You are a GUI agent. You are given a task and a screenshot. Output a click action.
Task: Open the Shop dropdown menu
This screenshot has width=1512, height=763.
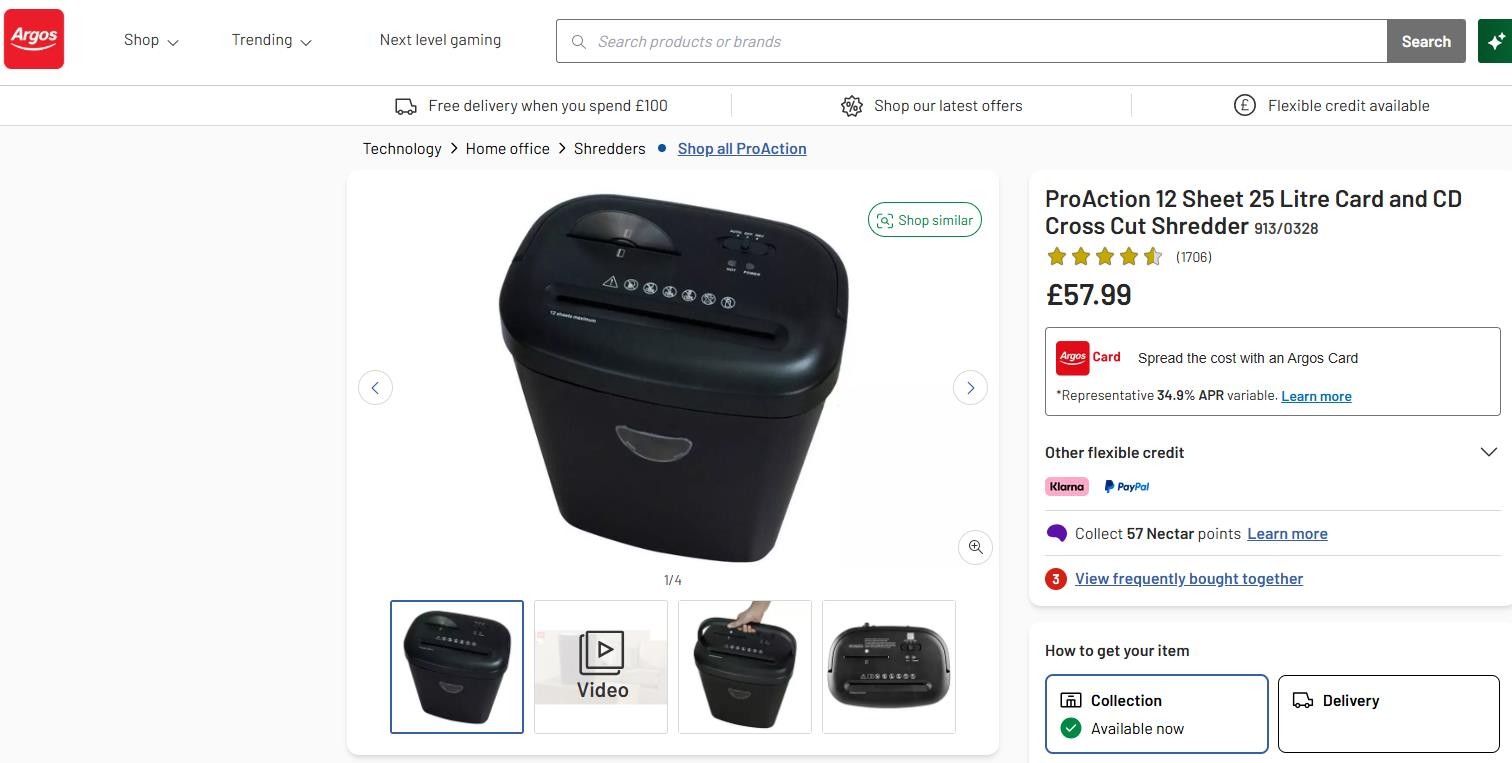click(x=151, y=40)
